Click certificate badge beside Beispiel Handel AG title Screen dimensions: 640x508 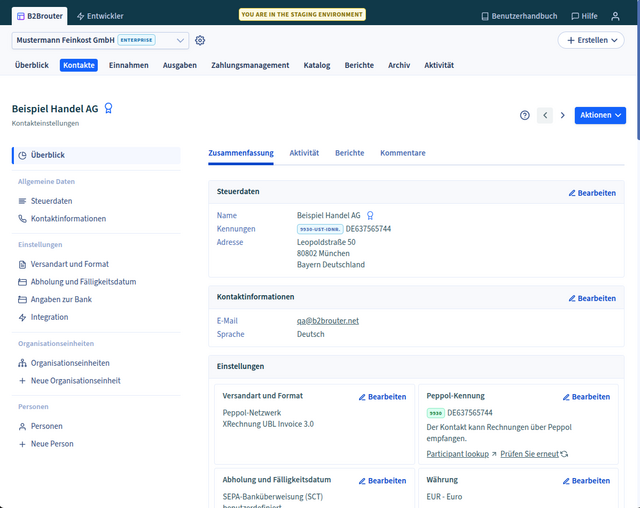108,108
